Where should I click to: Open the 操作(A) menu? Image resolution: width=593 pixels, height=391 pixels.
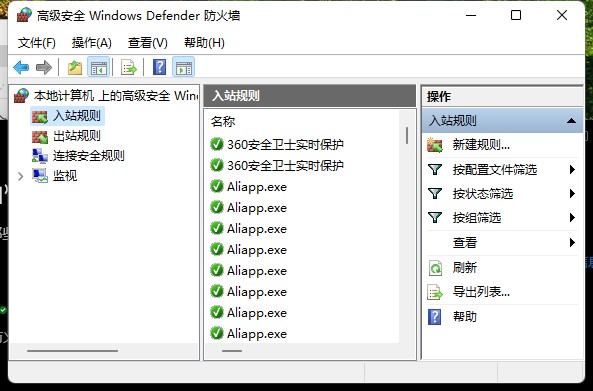92,43
